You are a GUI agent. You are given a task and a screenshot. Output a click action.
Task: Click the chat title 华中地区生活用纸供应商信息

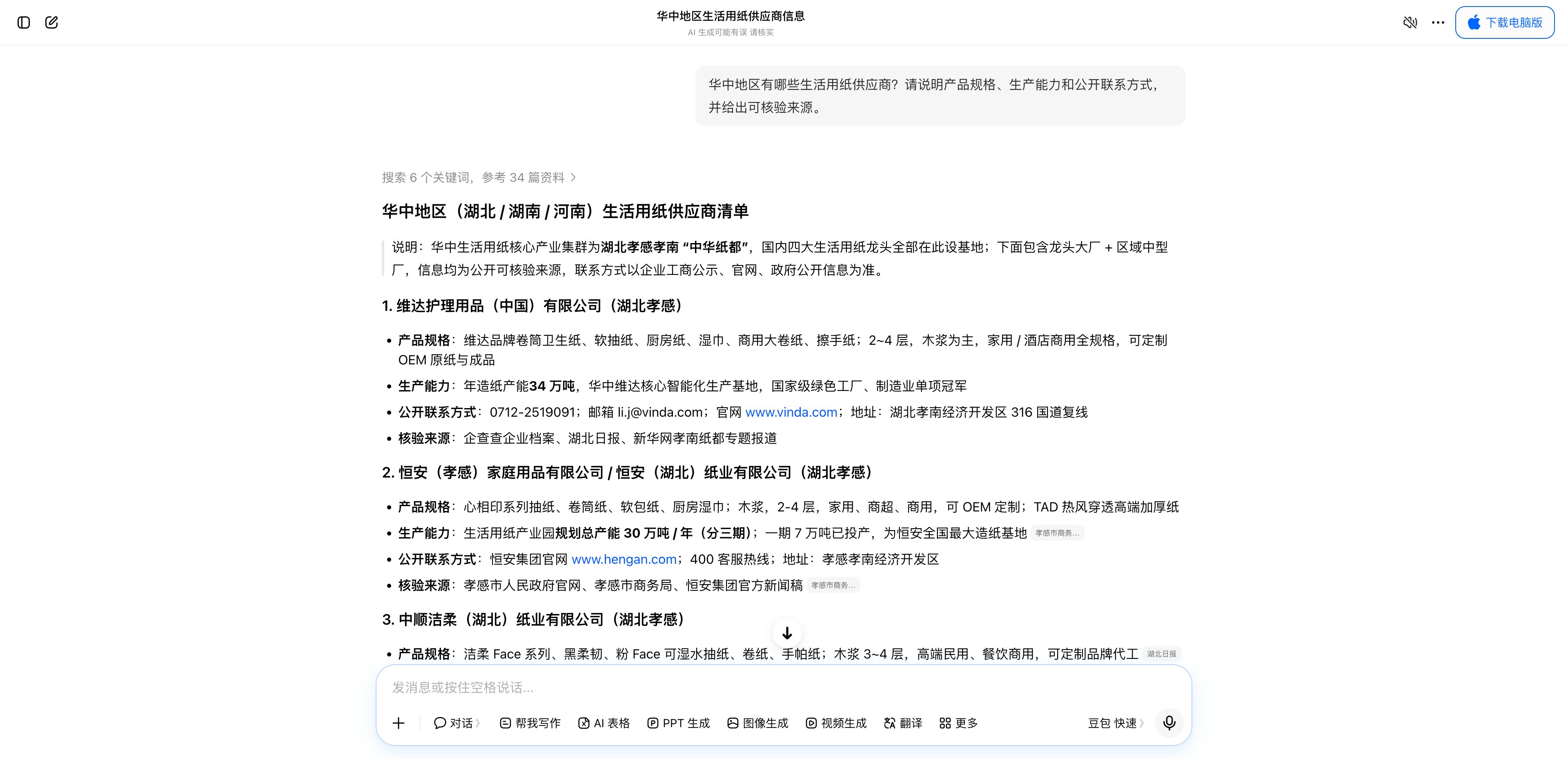click(731, 16)
